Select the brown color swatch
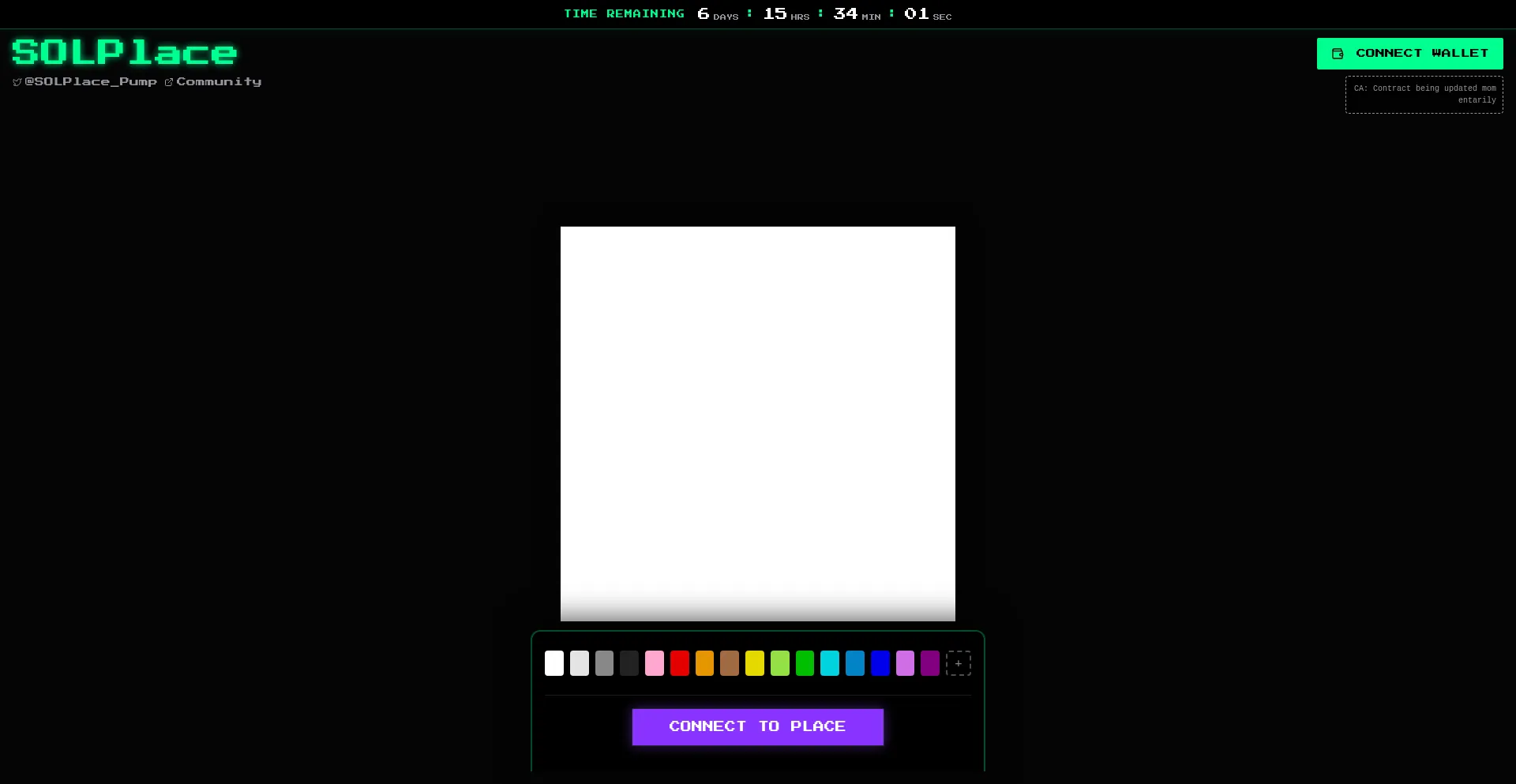1516x784 pixels. tap(730, 663)
